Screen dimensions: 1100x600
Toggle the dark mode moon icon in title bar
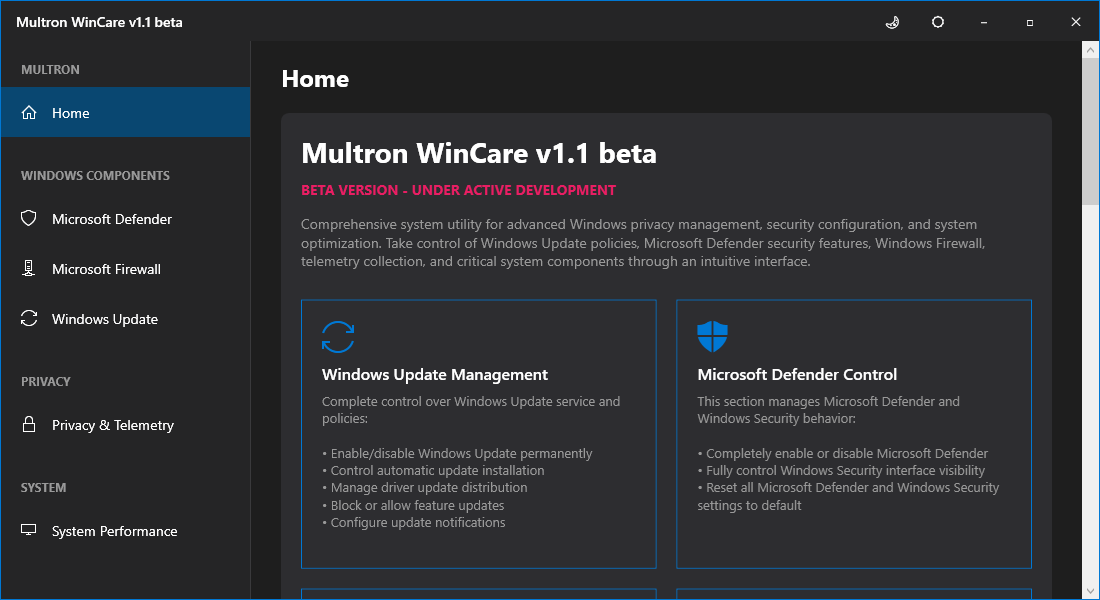pos(892,22)
